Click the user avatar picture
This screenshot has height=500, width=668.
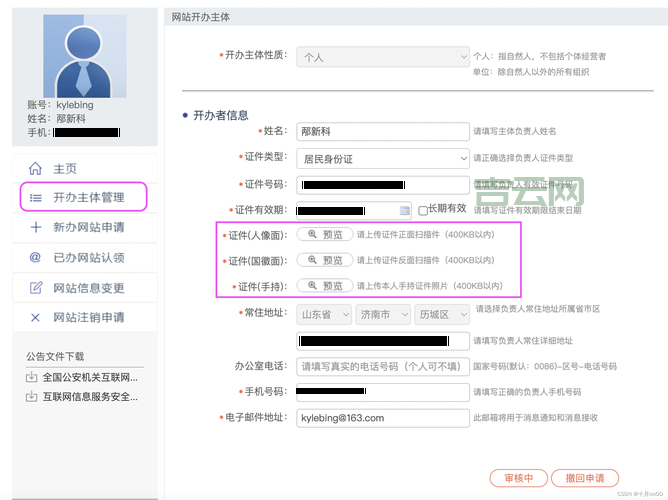[85, 56]
